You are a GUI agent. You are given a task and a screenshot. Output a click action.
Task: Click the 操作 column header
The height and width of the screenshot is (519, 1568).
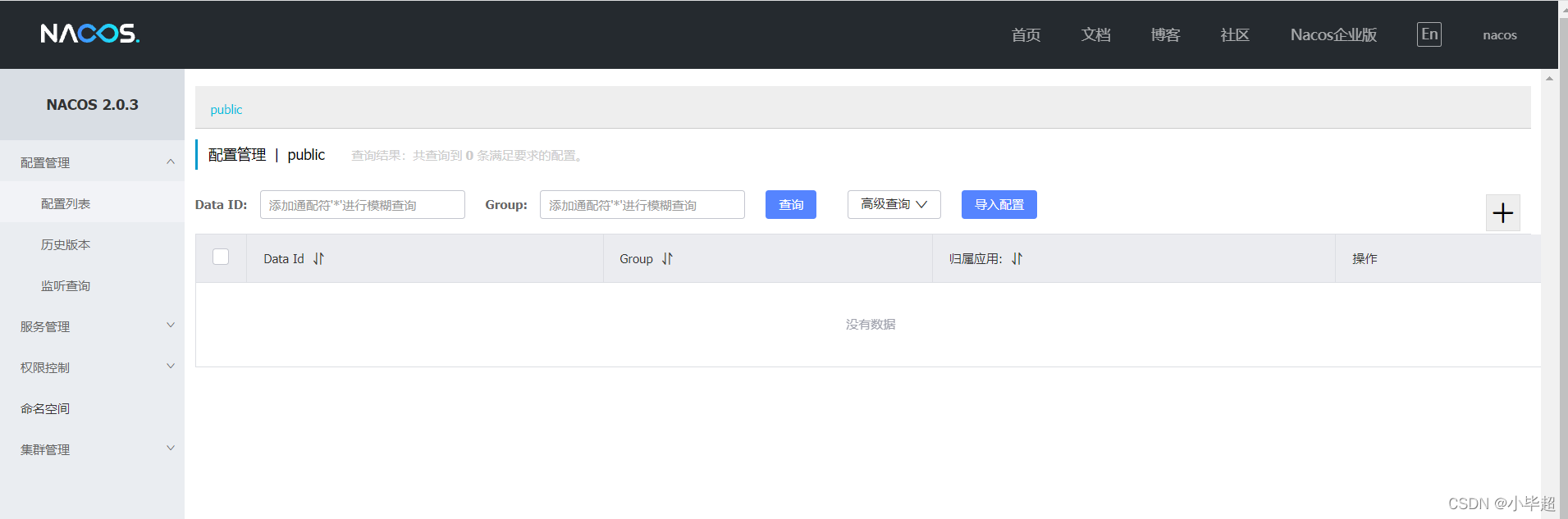pos(1365,258)
